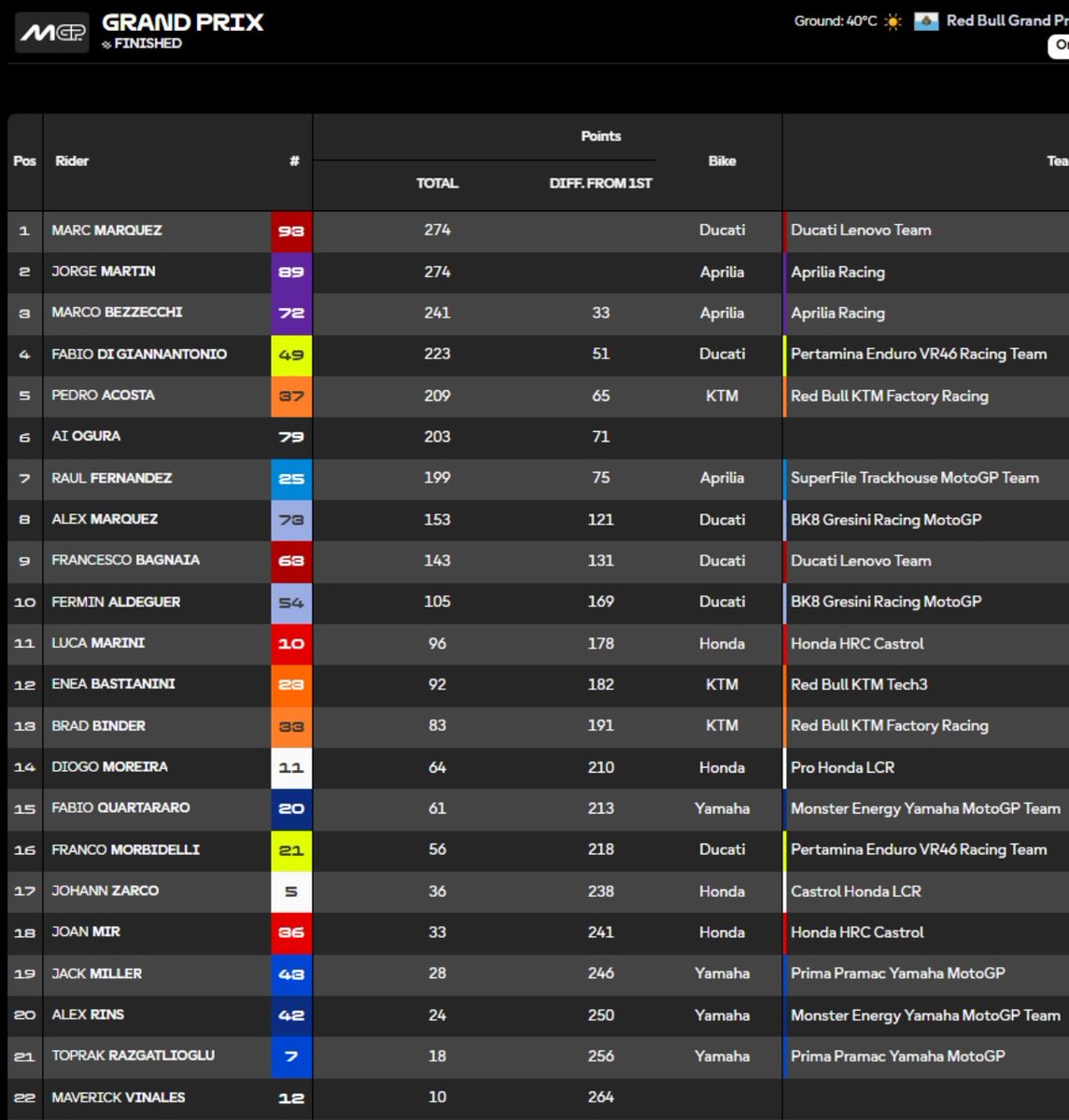This screenshot has height=1120, width=1069.
Task: Open rider ALEX MARQUEZ
Action: [x=105, y=519]
